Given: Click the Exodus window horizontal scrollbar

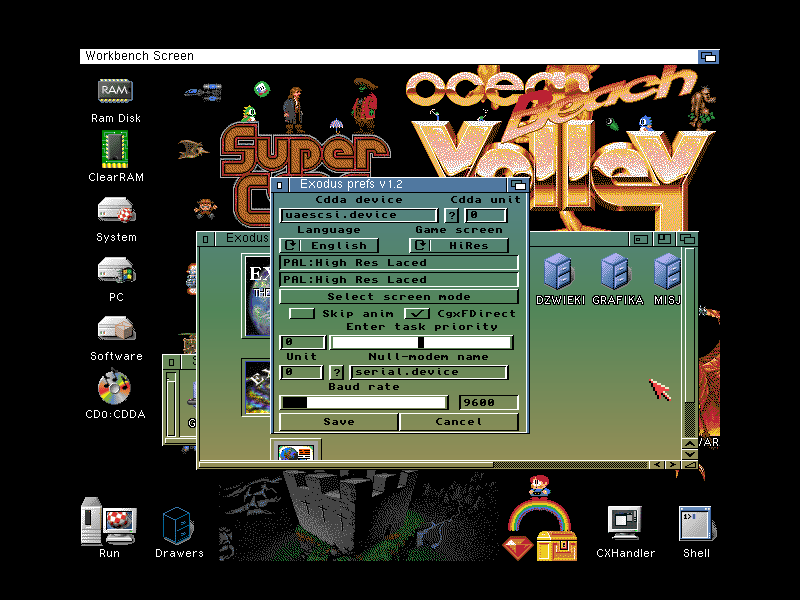Looking at the screenshot, I should pyautogui.click(x=423, y=464).
